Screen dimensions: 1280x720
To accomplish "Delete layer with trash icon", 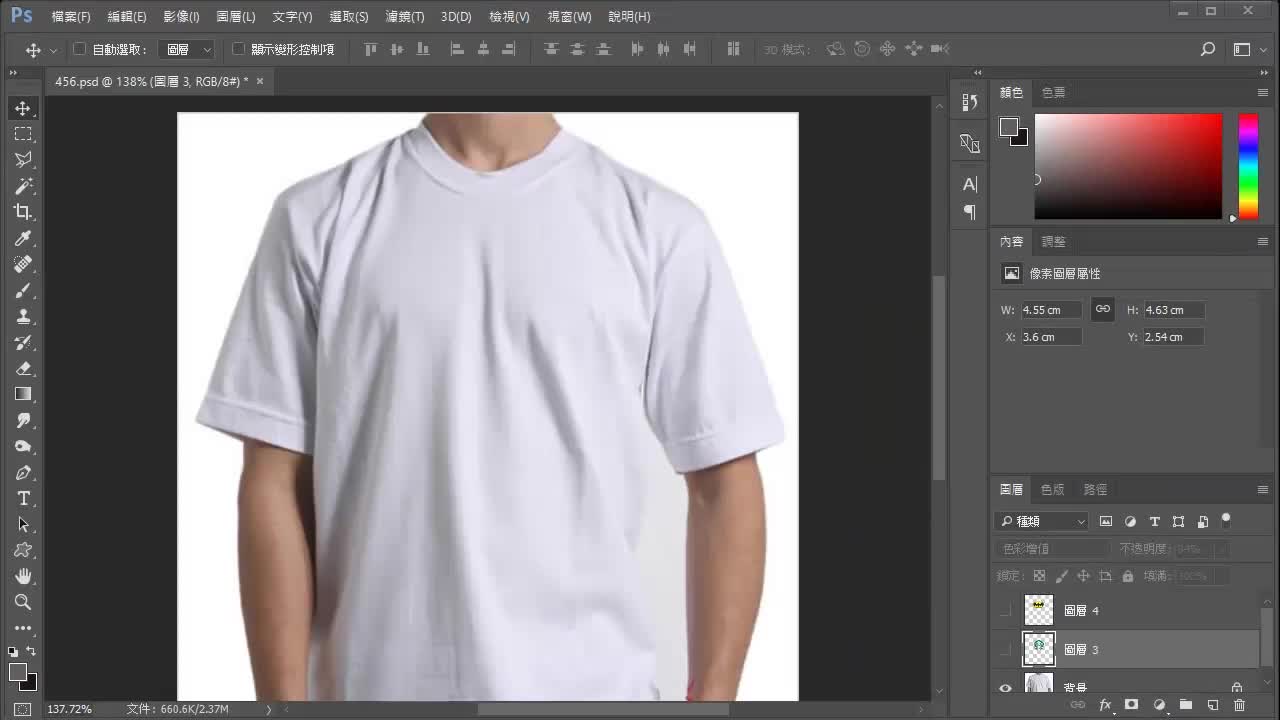I will (1239, 705).
